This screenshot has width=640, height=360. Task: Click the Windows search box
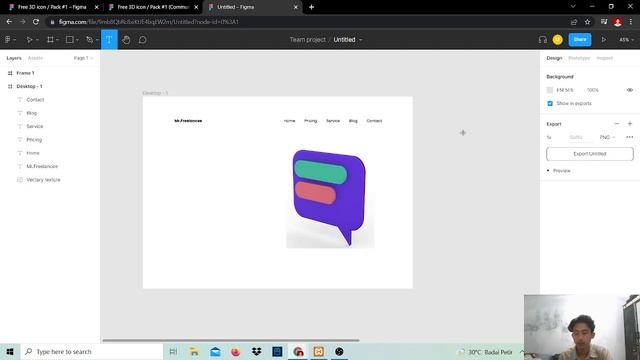coord(91,351)
